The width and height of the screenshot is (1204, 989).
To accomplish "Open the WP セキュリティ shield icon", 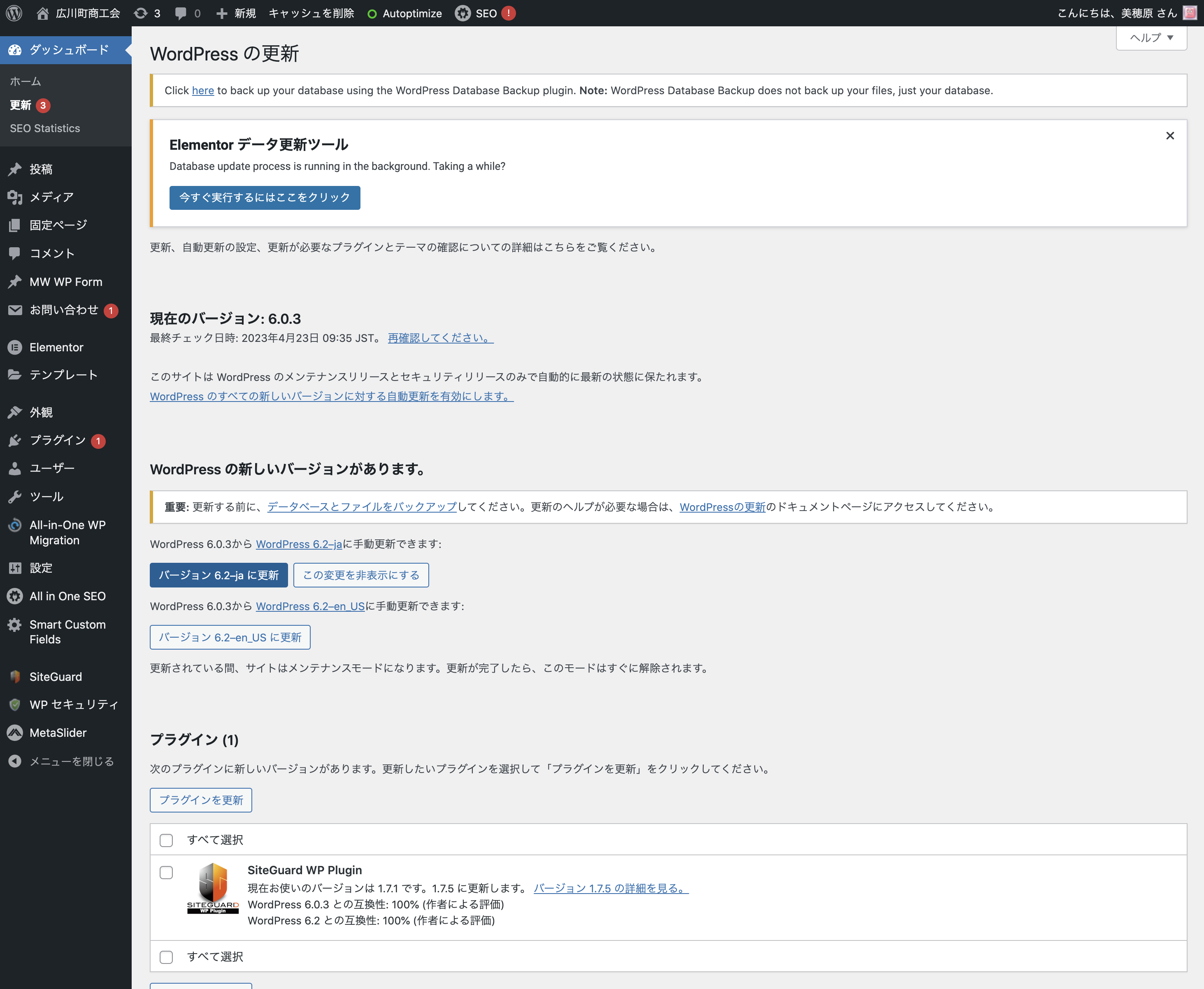I will [15, 705].
